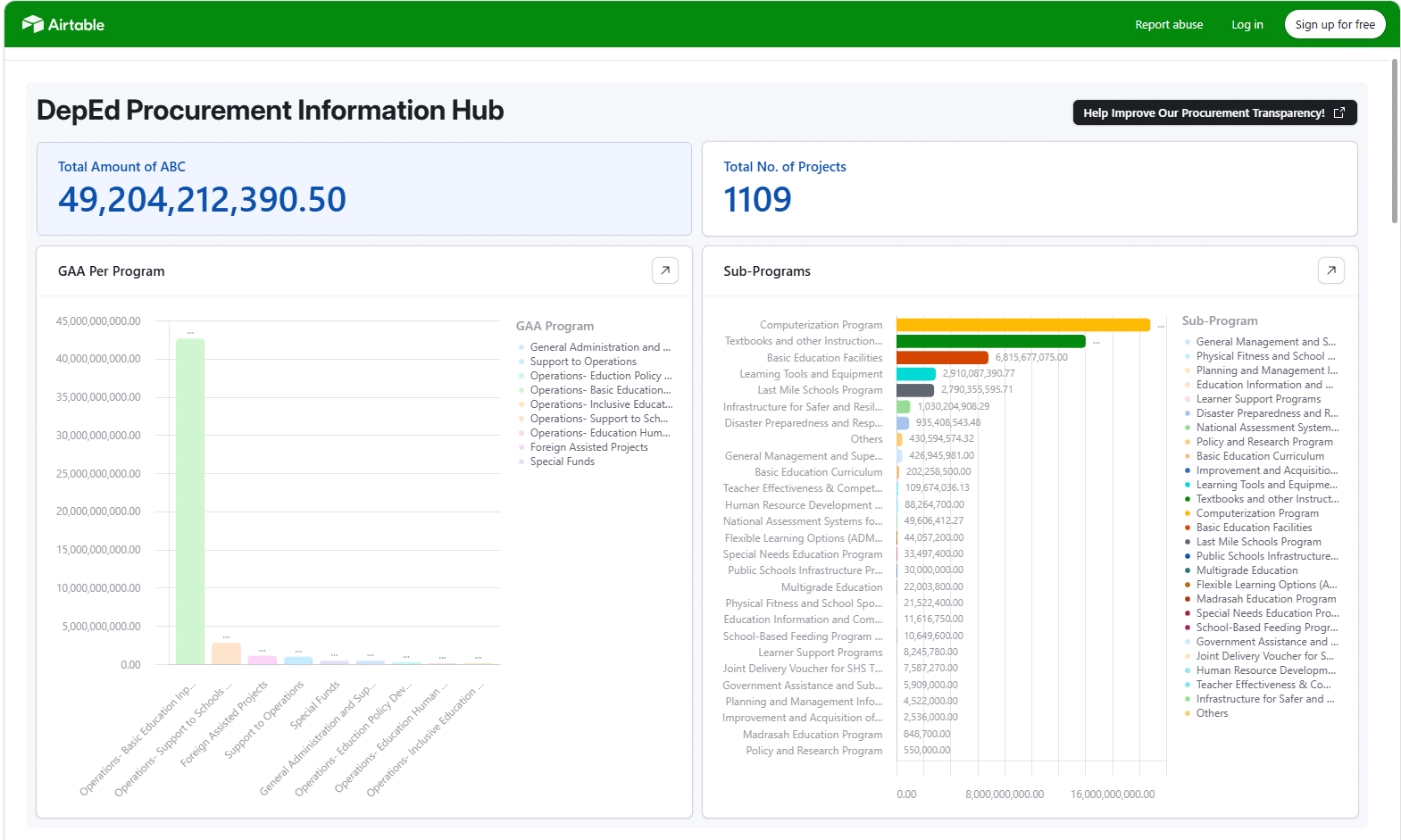Toggle Operations- Basic Education legend item
Image resolution: width=1401 pixels, height=840 pixels.
tap(595, 390)
